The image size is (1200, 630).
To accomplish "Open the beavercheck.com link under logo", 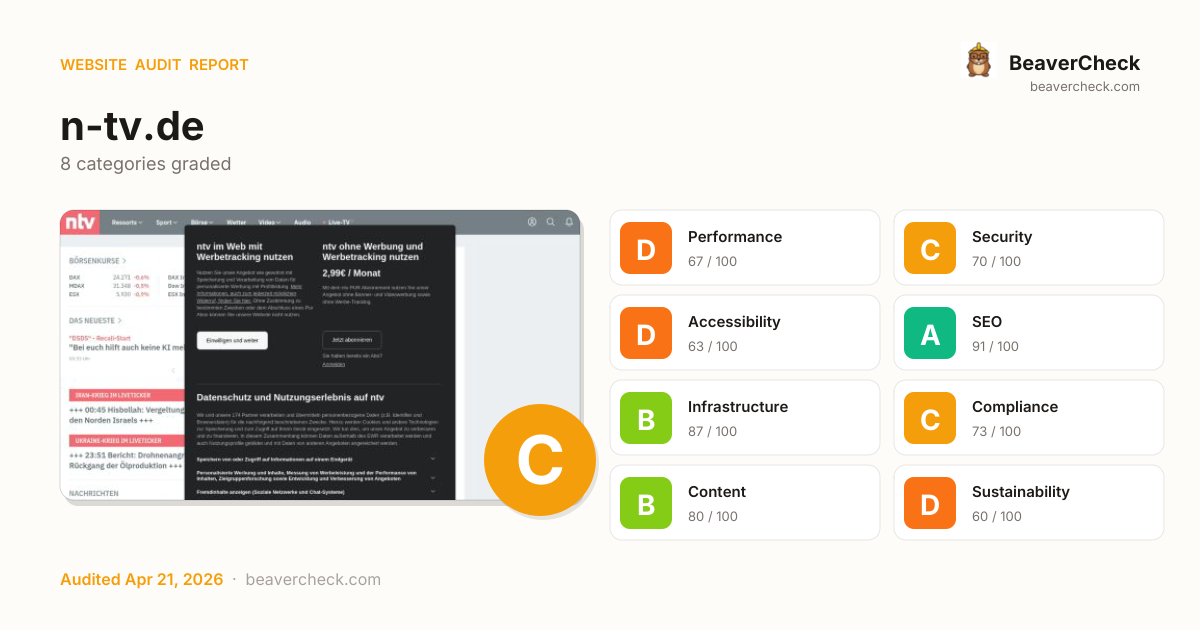I will [x=1084, y=87].
